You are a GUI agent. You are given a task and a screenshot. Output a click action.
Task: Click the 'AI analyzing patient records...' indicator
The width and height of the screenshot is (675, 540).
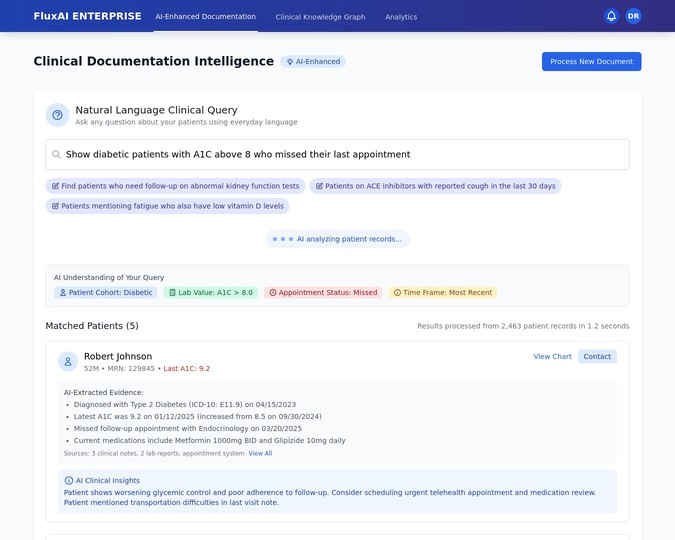pyautogui.click(x=338, y=239)
